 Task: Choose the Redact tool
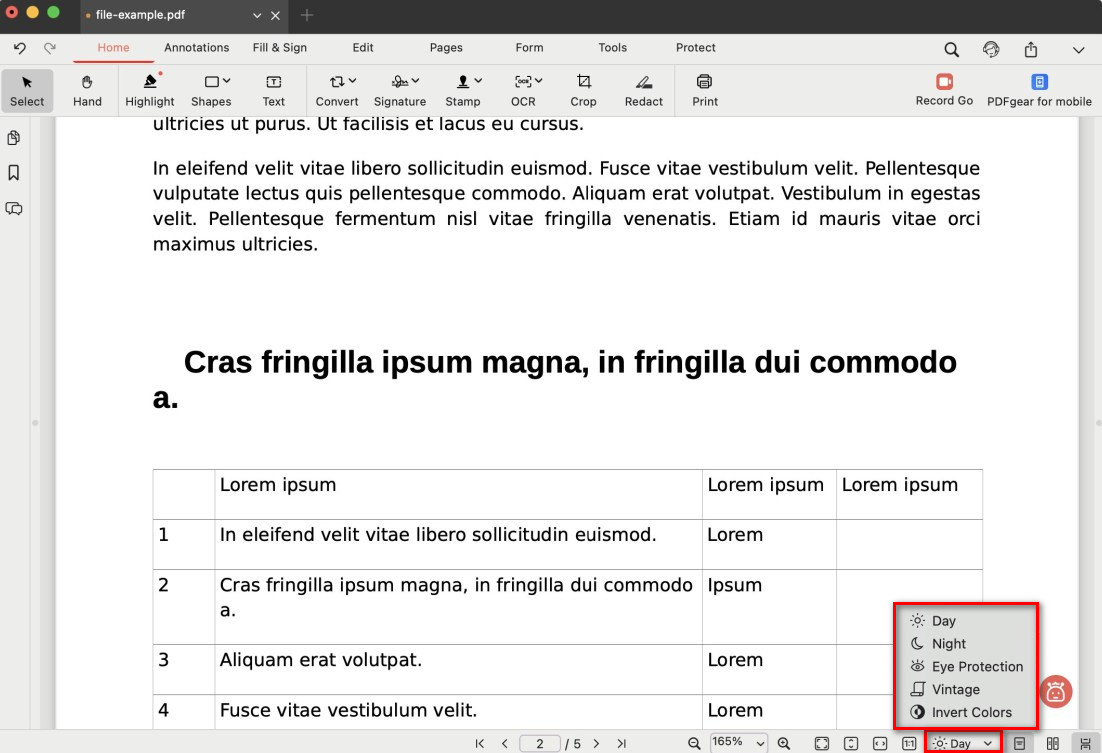pos(643,89)
